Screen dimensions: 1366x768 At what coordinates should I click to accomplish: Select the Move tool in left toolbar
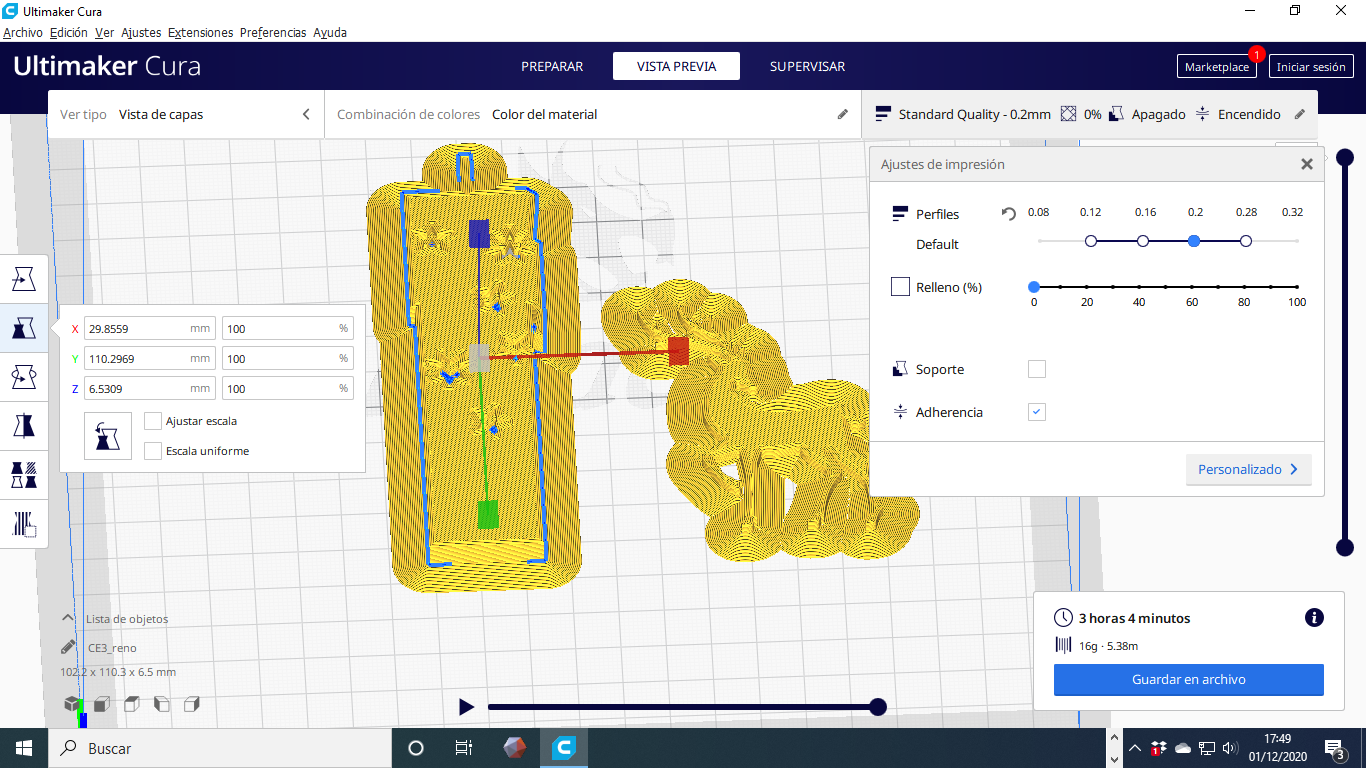(24, 278)
